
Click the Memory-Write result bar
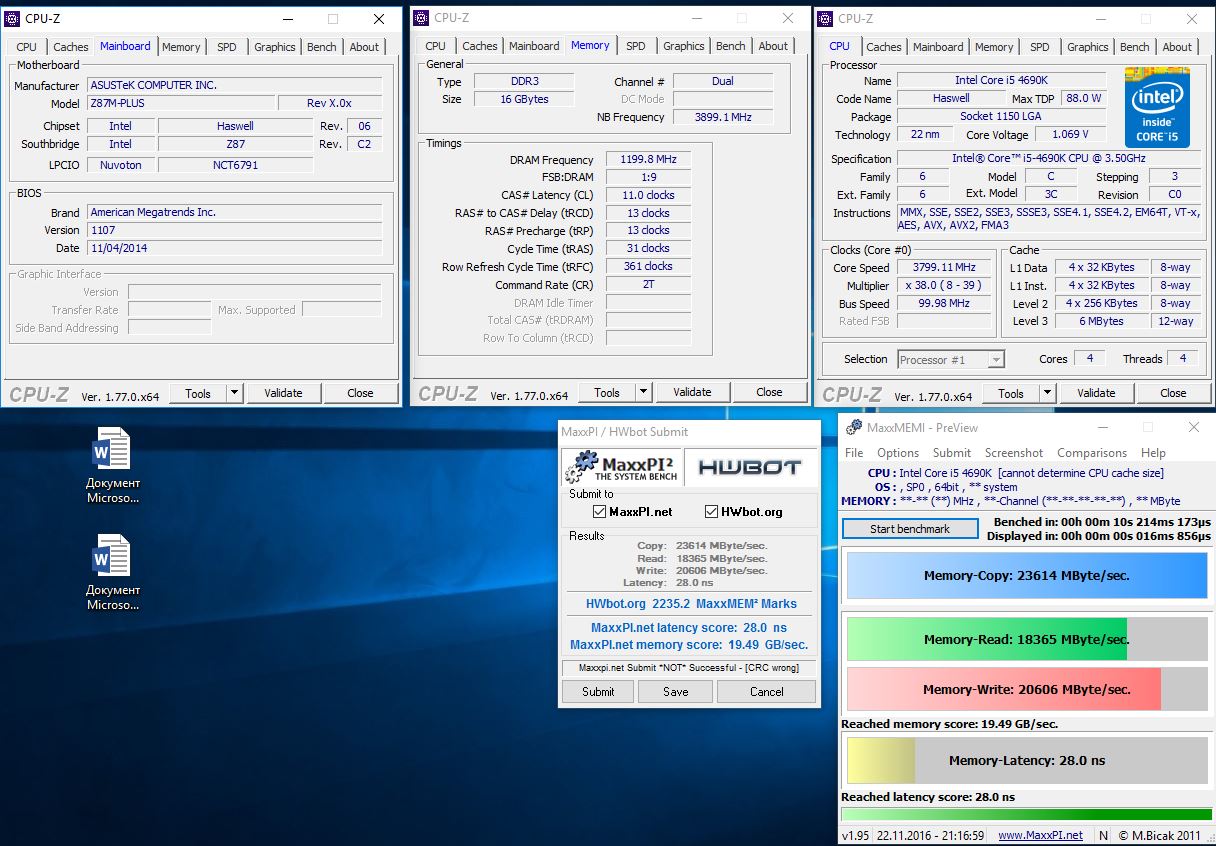1027,689
